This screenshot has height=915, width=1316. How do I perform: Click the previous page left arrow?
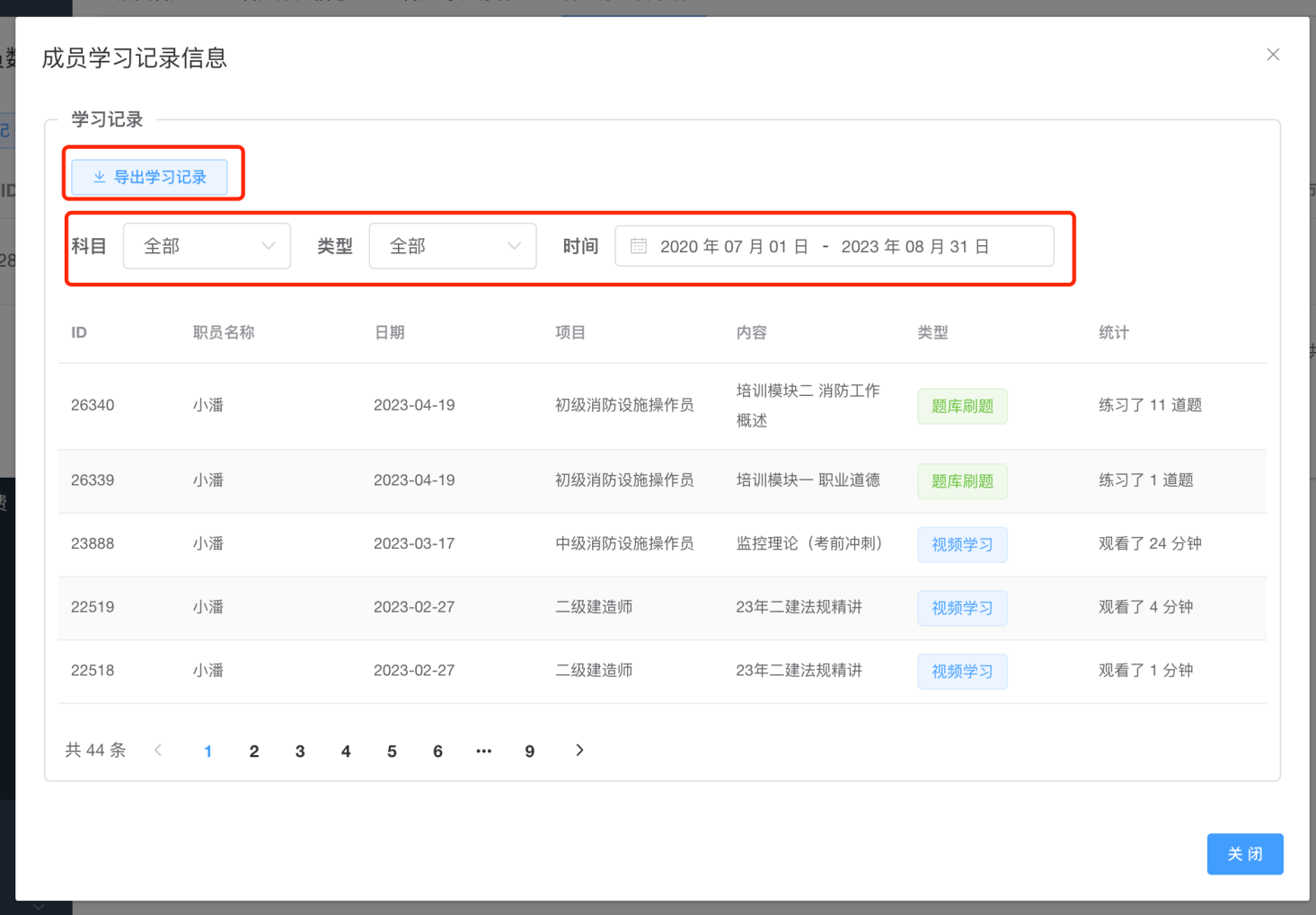point(158,751)
